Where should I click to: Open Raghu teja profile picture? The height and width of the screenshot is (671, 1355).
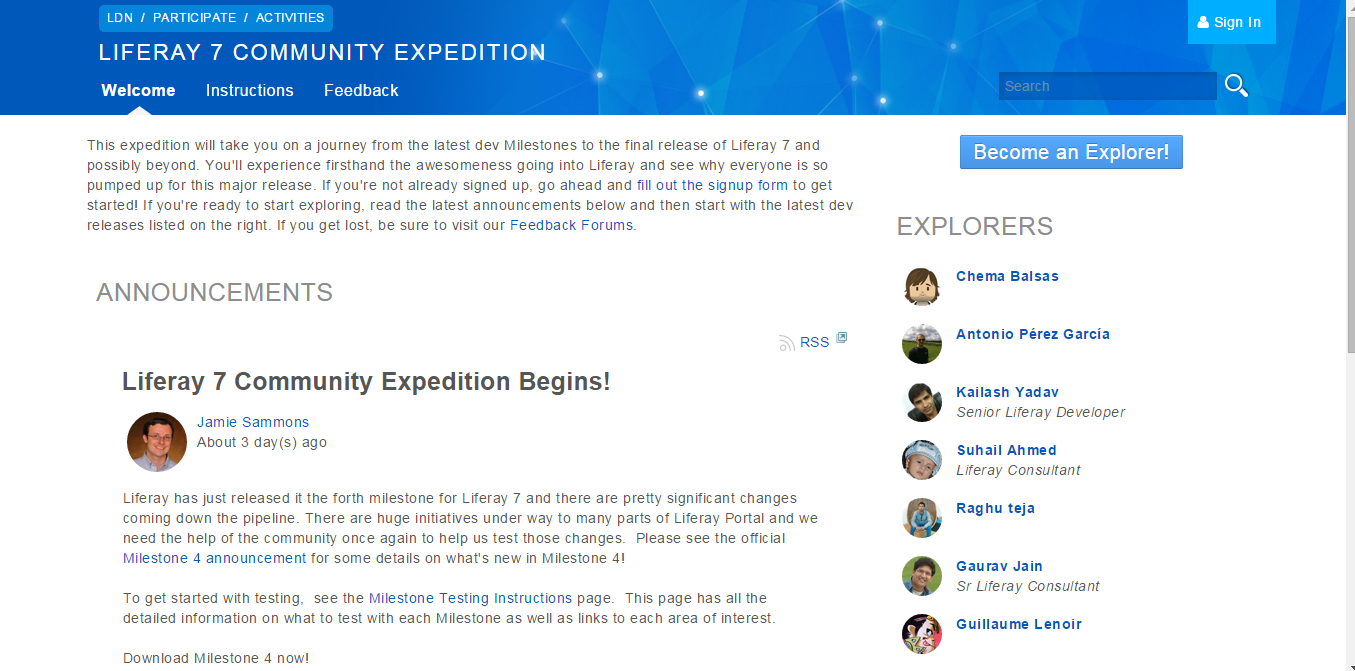(x=922, y=518)
